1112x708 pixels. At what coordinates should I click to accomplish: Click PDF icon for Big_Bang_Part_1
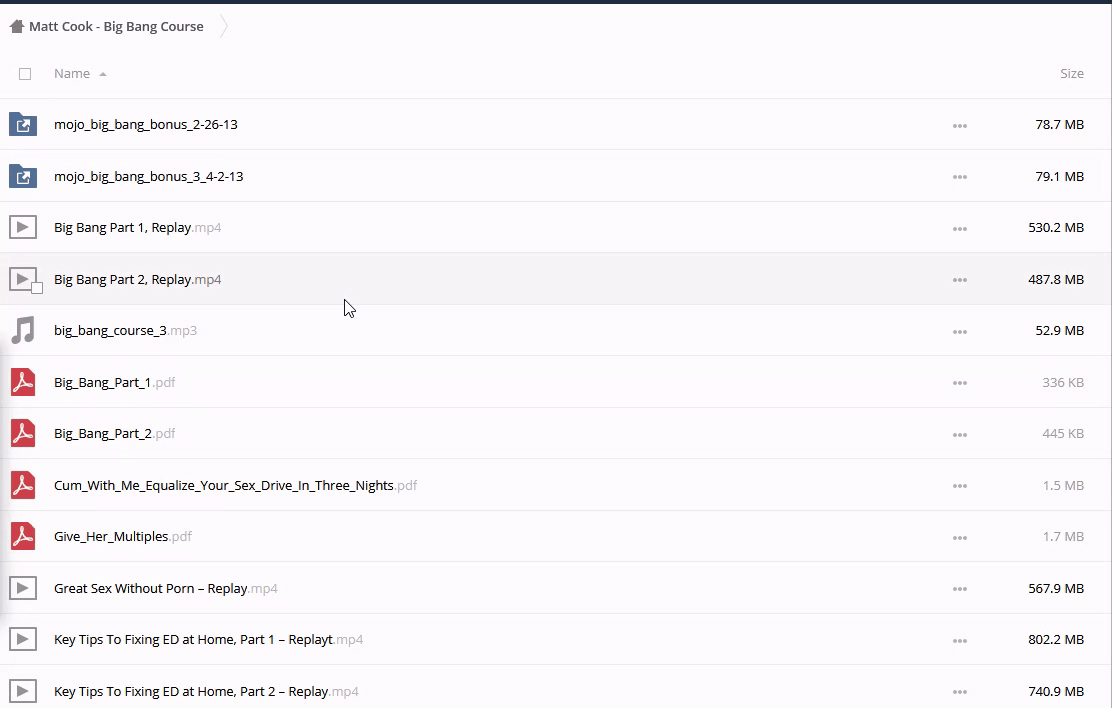pos(23,383)
